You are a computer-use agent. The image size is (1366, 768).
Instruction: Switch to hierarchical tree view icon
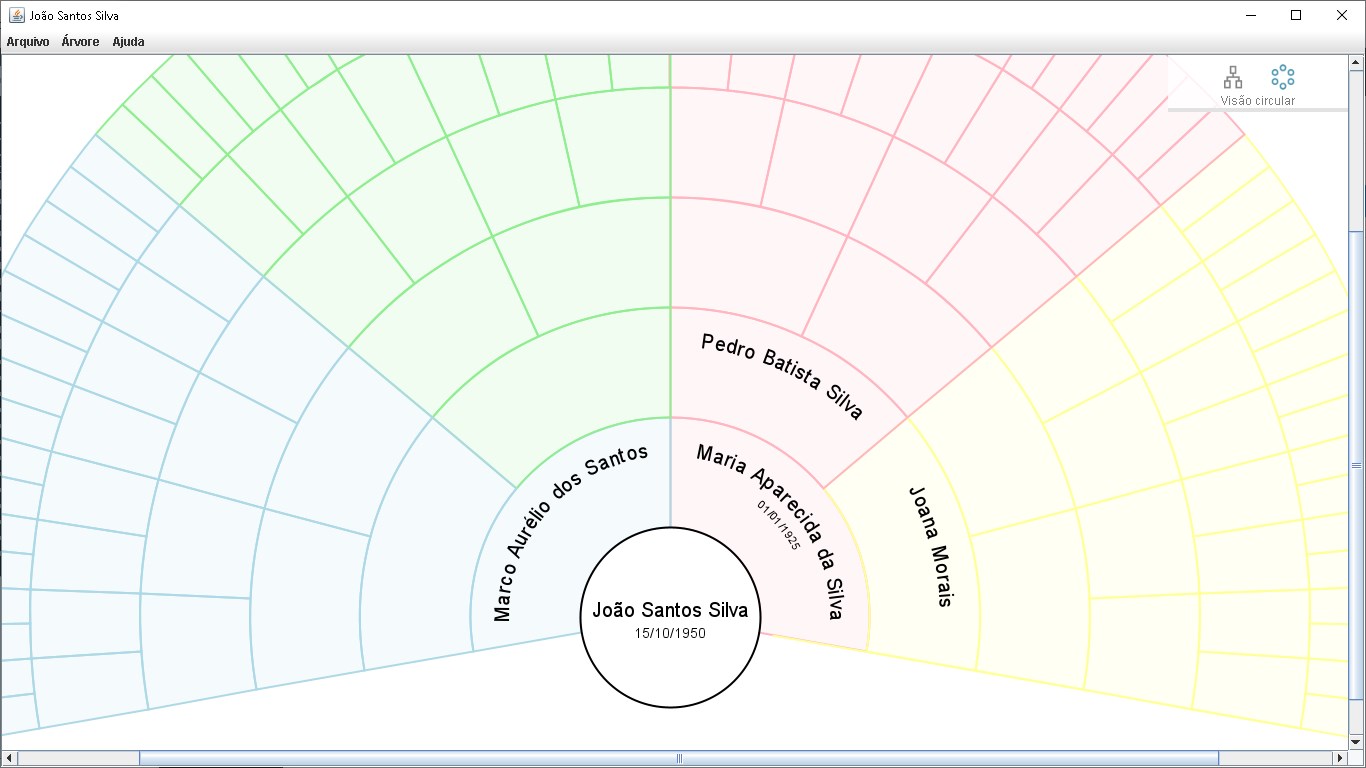point(1233,76)
